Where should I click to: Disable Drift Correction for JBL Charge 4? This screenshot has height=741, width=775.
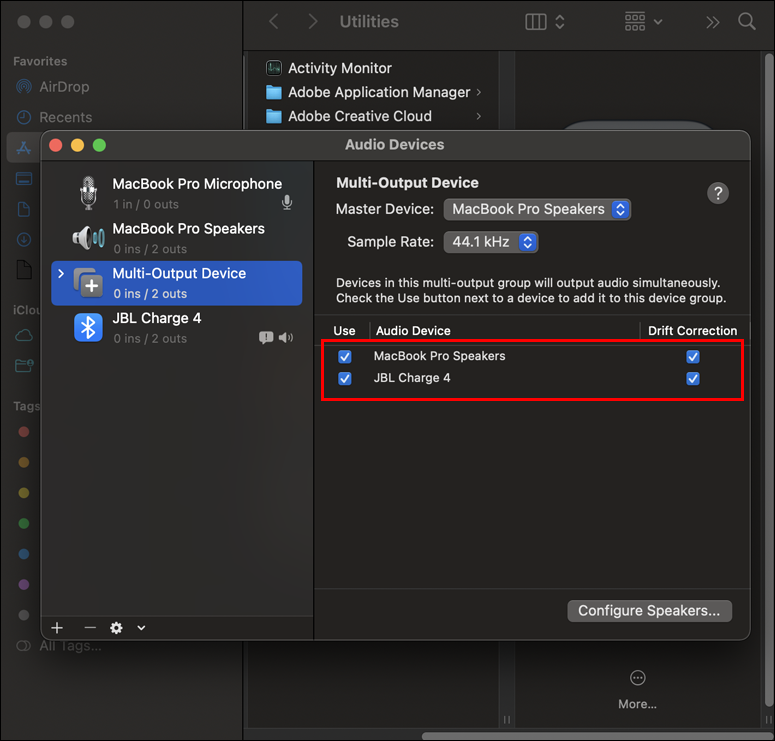693,379
